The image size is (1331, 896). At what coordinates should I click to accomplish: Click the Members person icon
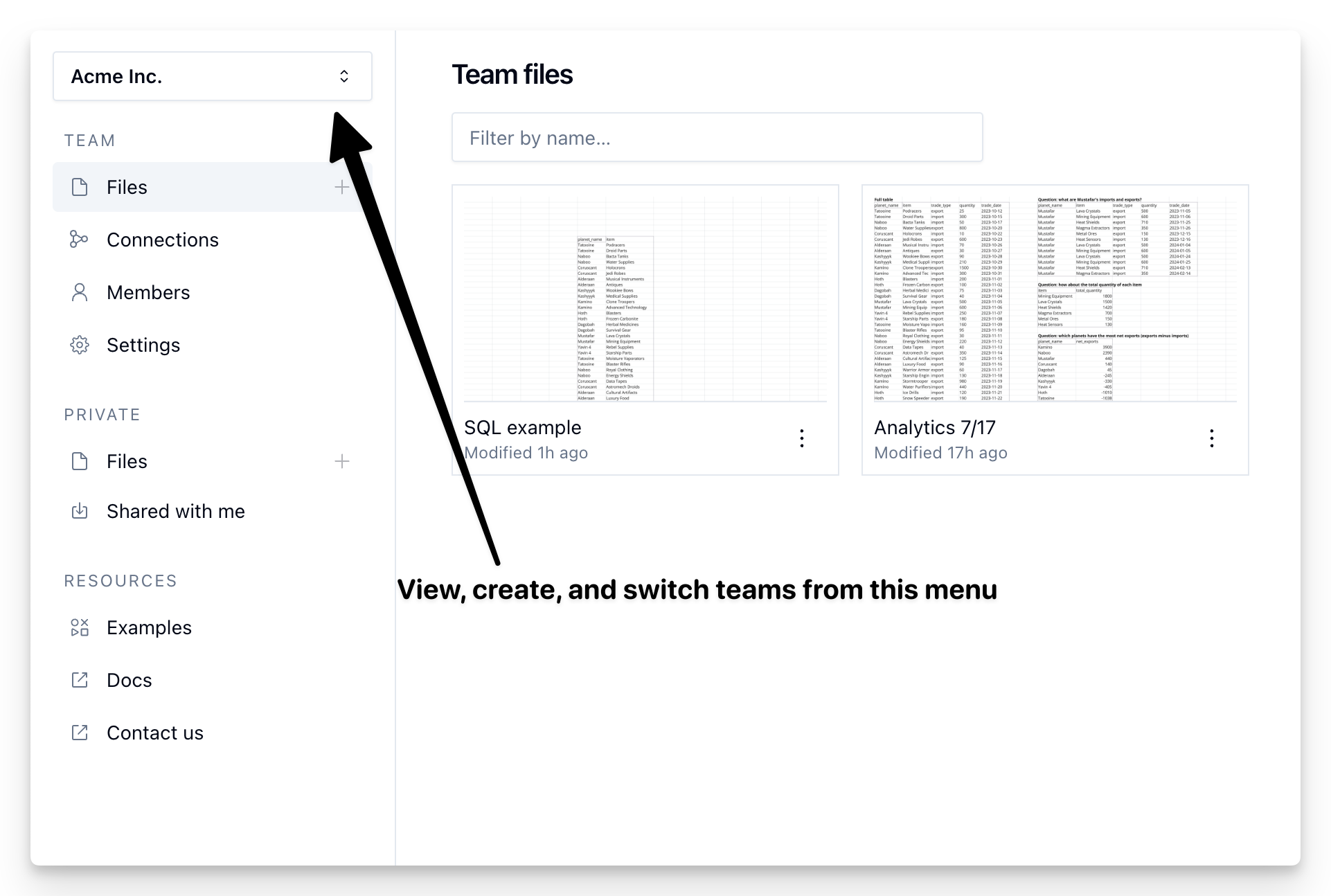(80, 292)
